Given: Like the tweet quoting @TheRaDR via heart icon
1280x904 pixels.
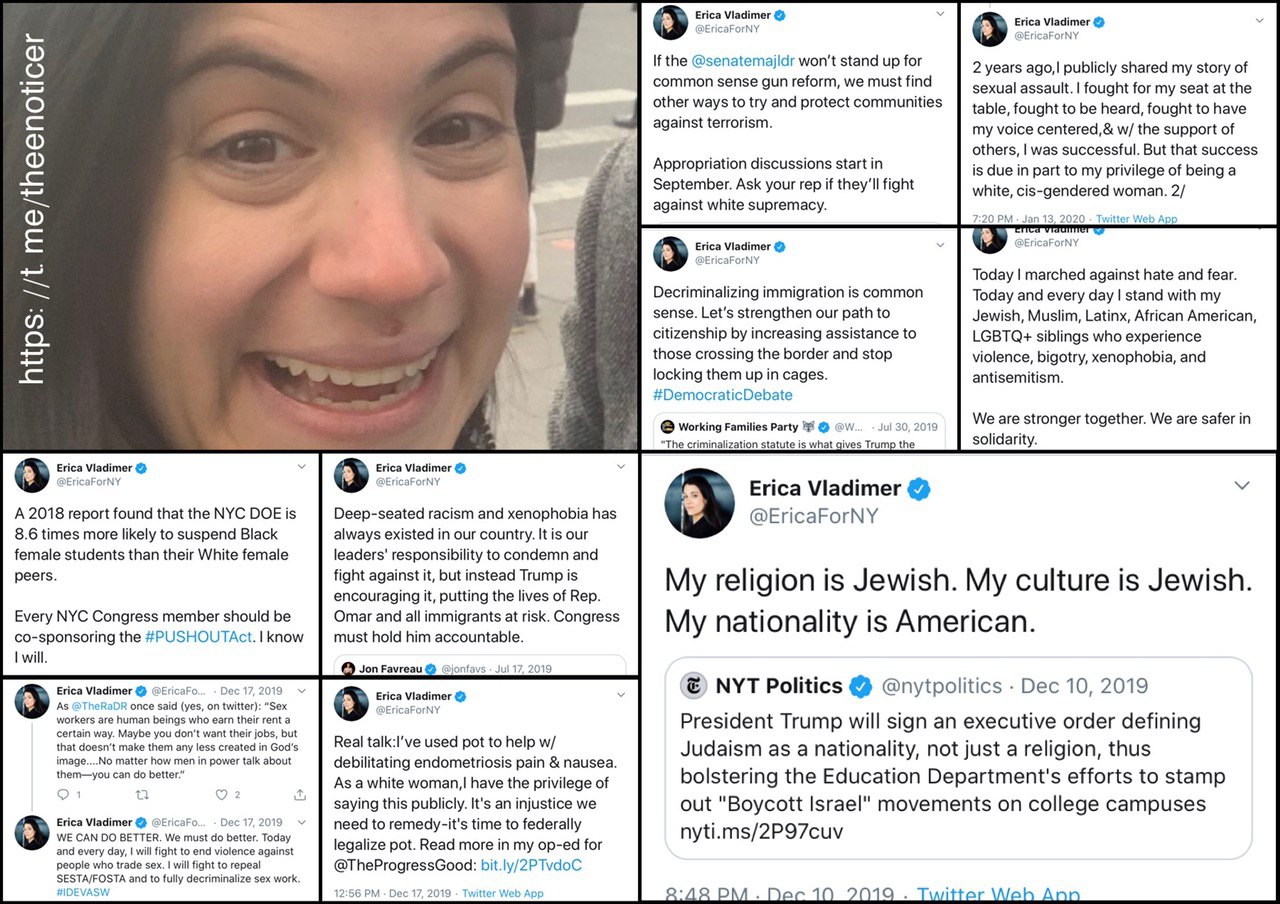Looking at the screenshot, I should pos(222,795).
